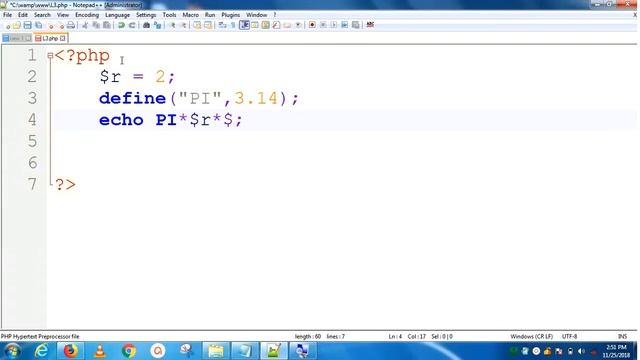Open the Window menu

[256, 15]
